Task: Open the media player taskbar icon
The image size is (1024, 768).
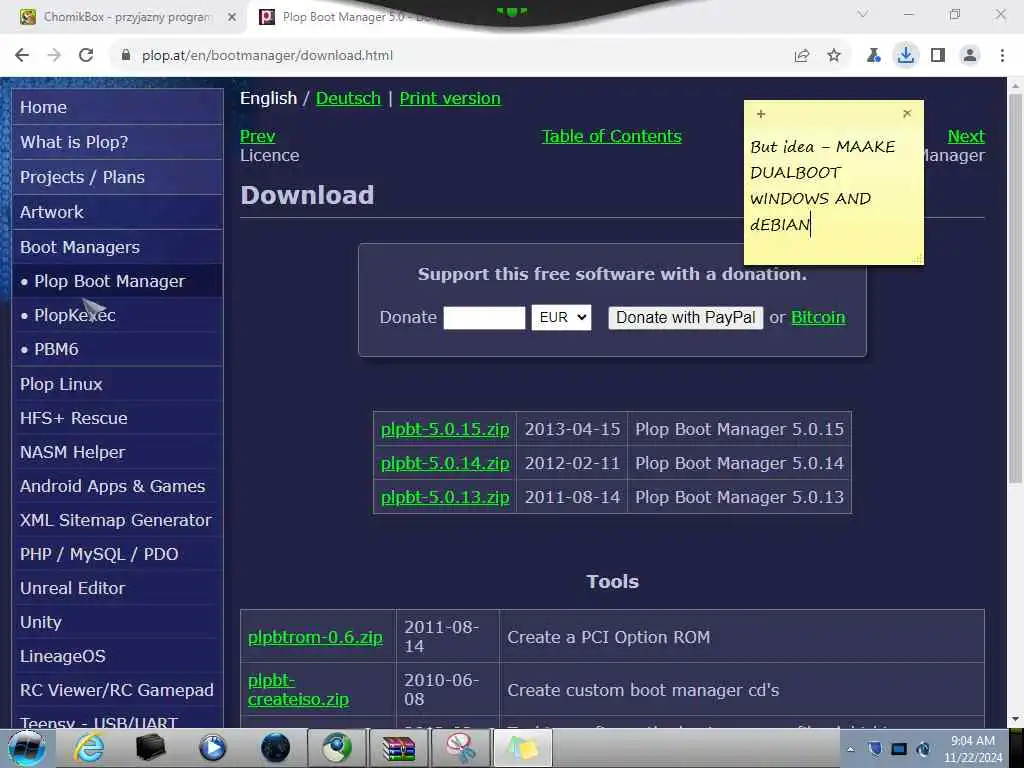Action: [x=212, y=748]
